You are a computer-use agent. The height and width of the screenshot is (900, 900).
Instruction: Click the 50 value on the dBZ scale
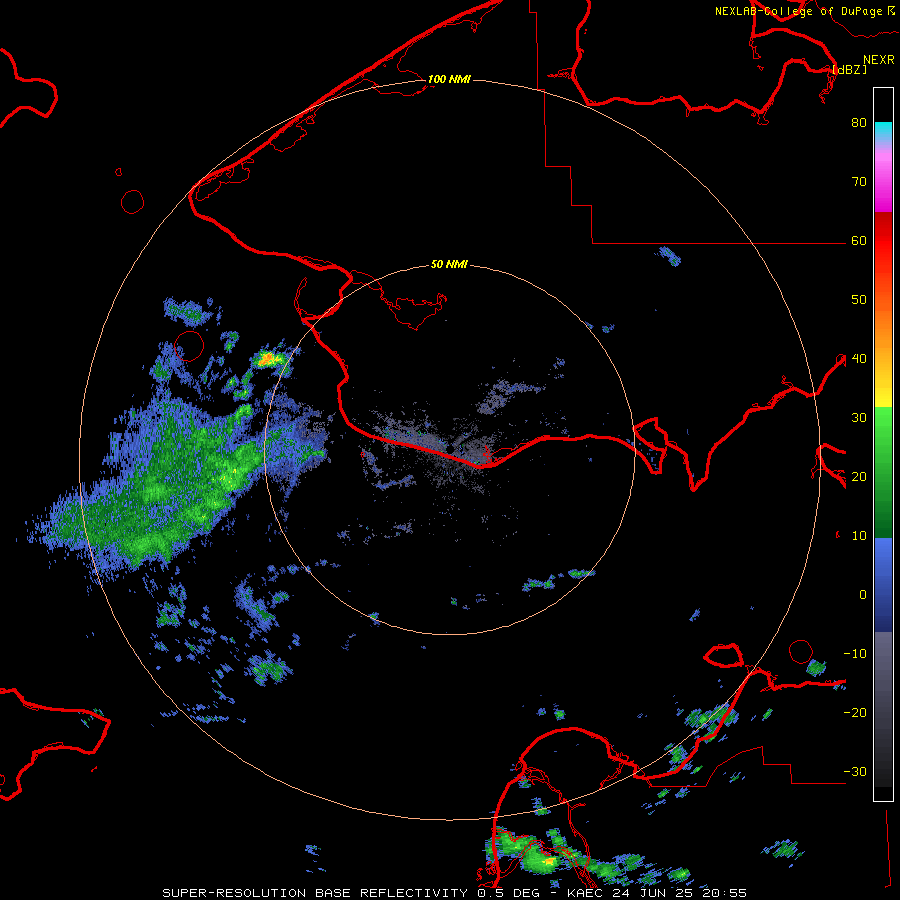tap(859, 300)
